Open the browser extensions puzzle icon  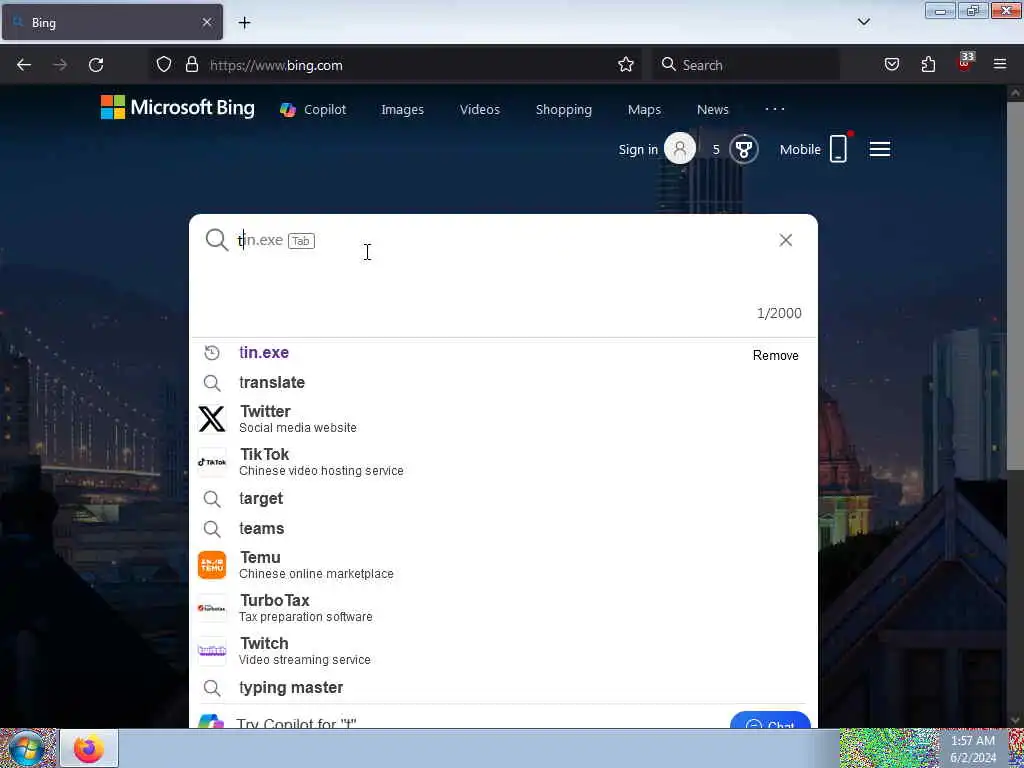click(928, 65)
